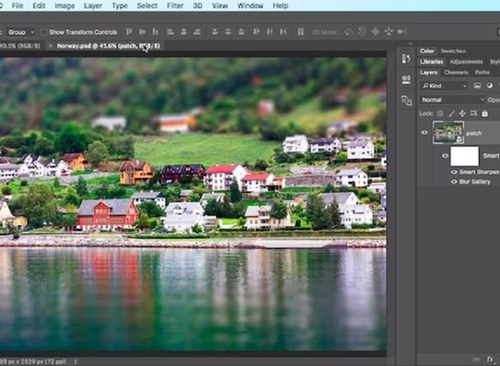Switch to the Channels tab
Viewport: 500px width, 366px height.
[456, 72]
